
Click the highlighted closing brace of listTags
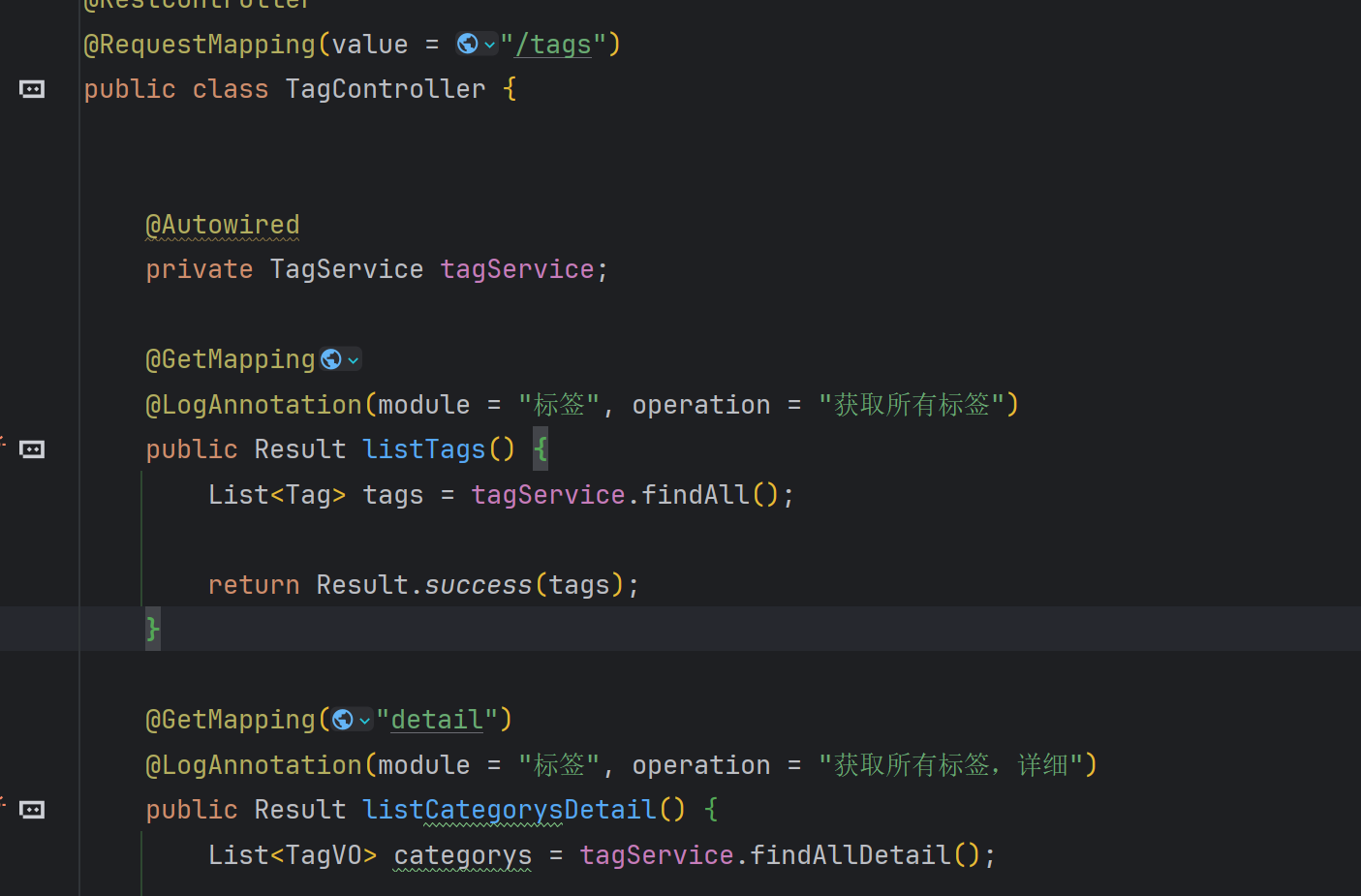pos(153,630)
